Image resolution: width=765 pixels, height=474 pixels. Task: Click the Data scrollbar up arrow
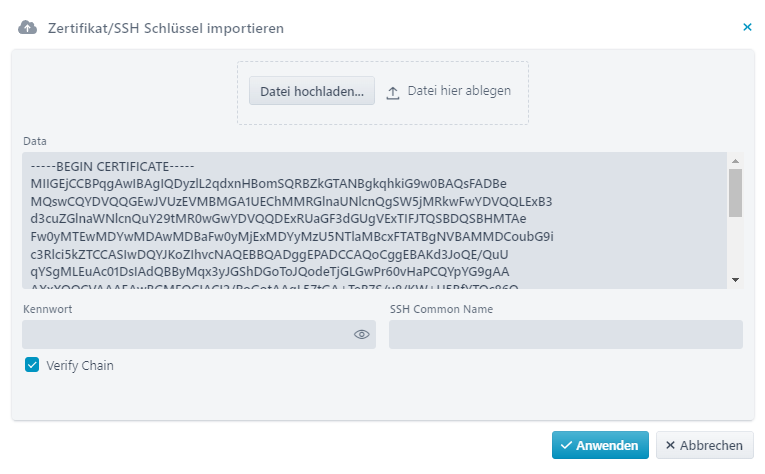point(735,160)
